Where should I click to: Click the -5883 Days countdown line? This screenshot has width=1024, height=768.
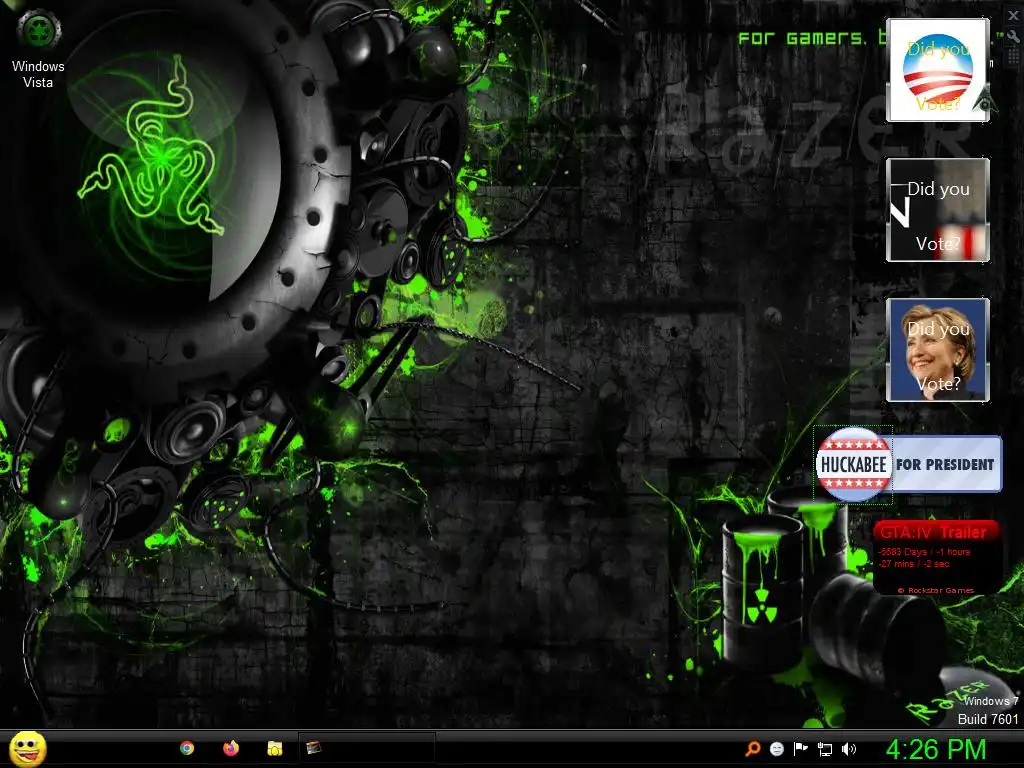[925, 552]
